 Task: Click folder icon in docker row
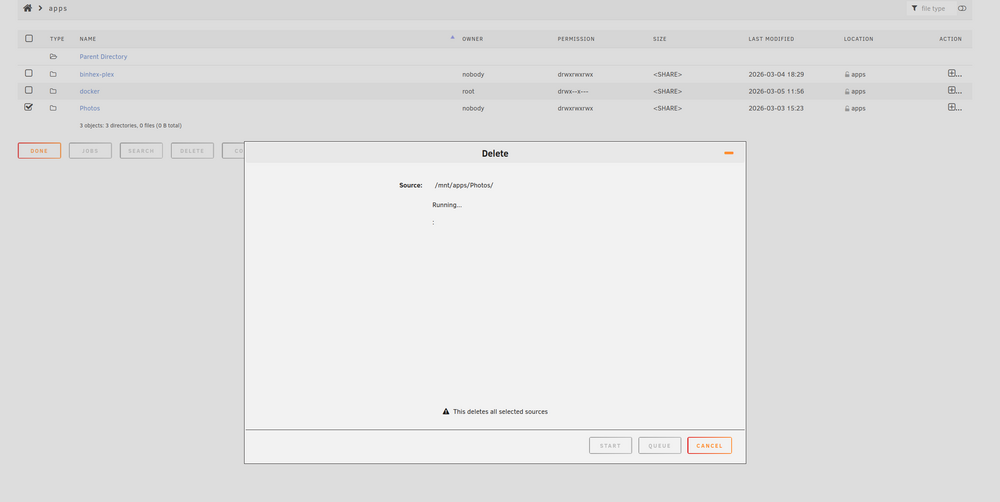click(54, 91)
